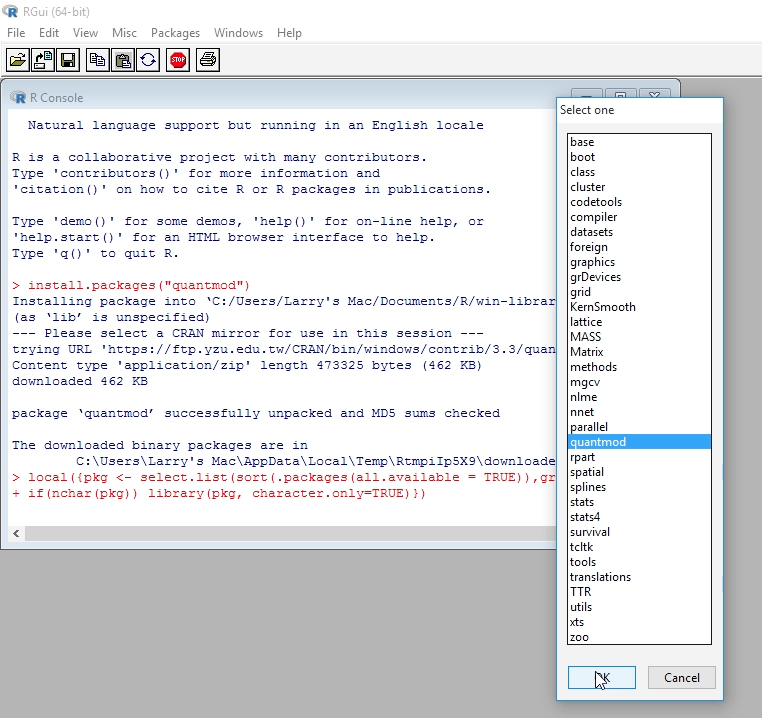Select 'grid' in the package list
The height and width of the screenshot is (718, 762).
click(x=639, y=292)
